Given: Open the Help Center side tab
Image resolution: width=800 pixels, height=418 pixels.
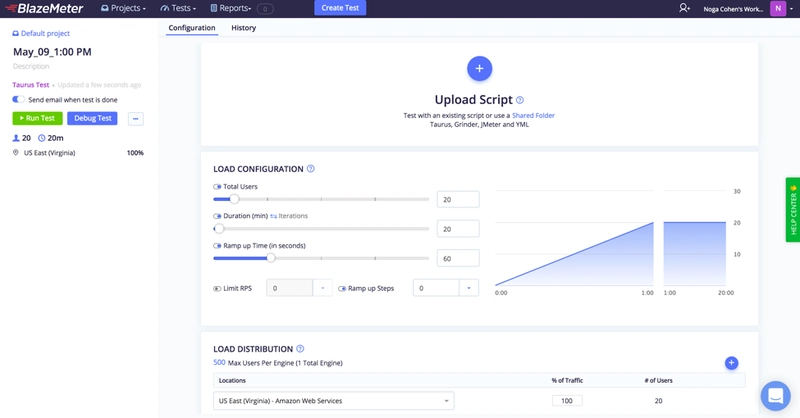Looking at the screenshot, I should click(x=793, y=210).
